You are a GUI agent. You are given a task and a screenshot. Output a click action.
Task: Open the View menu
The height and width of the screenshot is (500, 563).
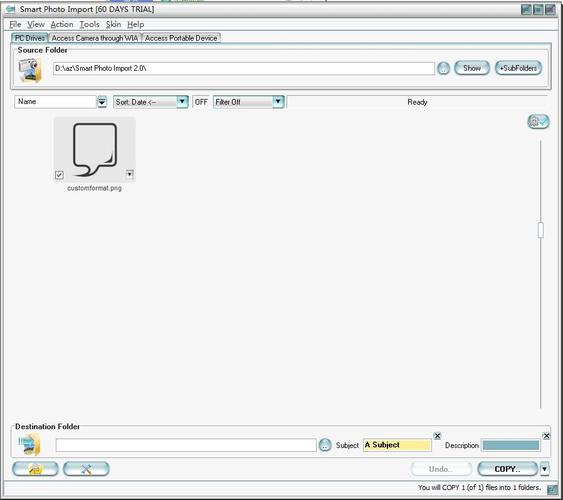coord(36,24)
